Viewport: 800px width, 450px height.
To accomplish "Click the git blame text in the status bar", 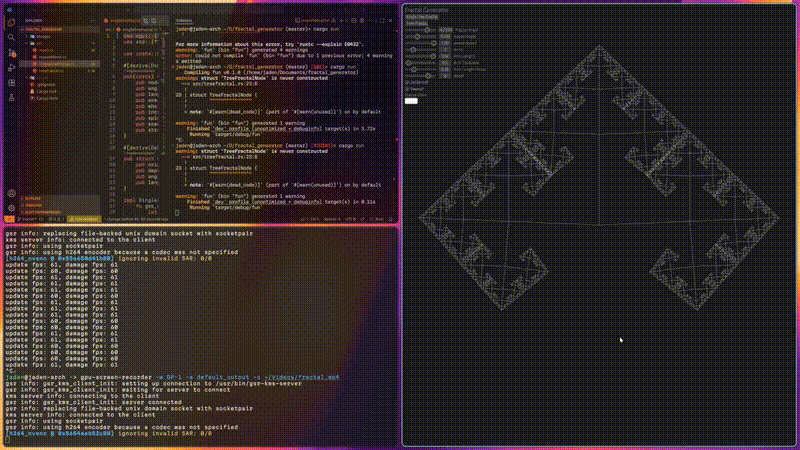I will (138, 219).
